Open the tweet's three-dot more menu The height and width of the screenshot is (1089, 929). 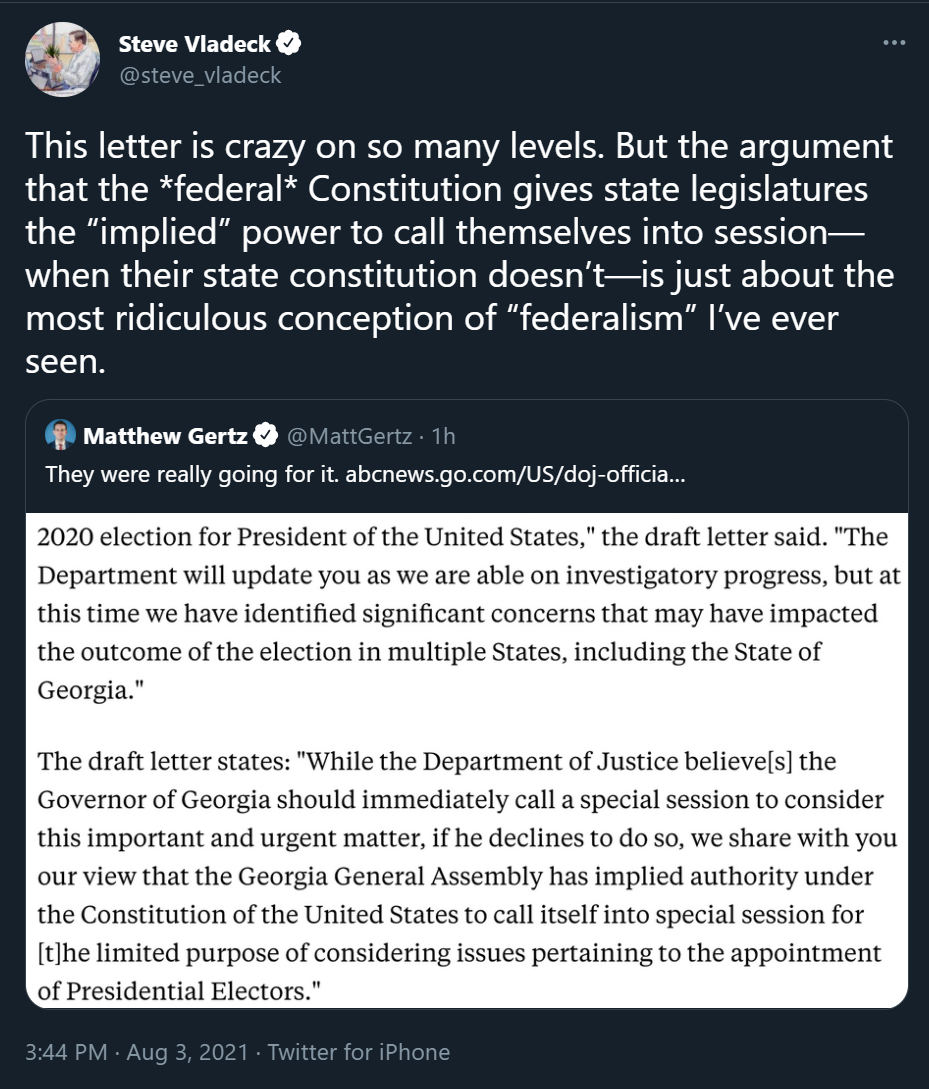click(894, 43)
